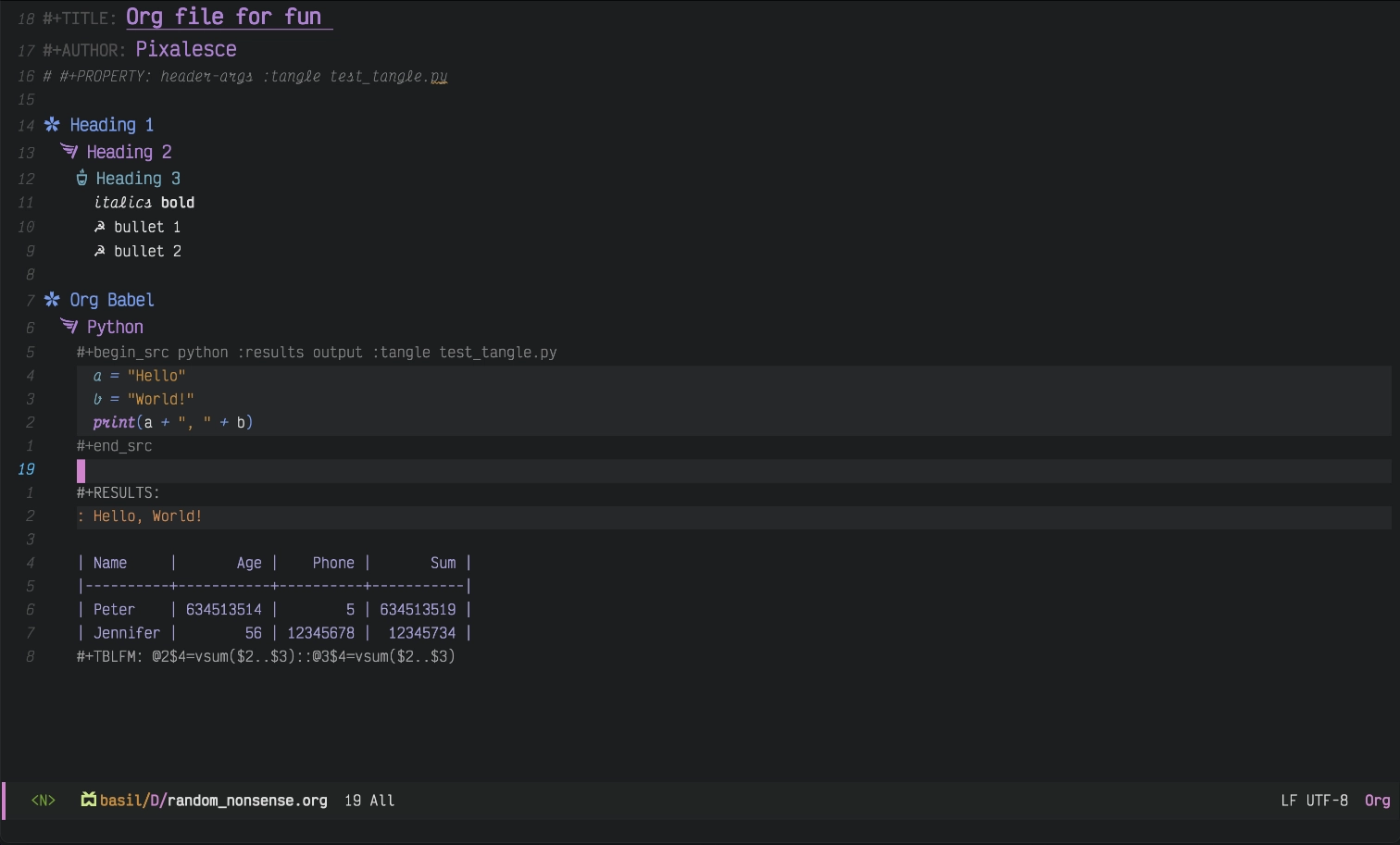
Task: Click the cup icon before Heading 3
Action: 81,177
